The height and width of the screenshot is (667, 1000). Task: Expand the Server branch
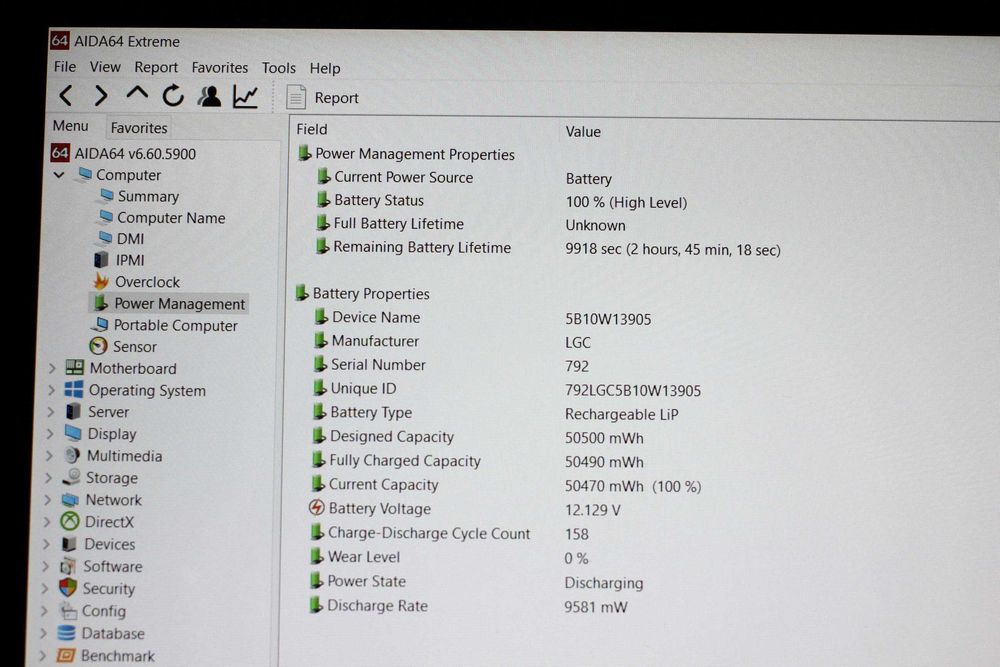pyautogui.click(x=50, y=412)
